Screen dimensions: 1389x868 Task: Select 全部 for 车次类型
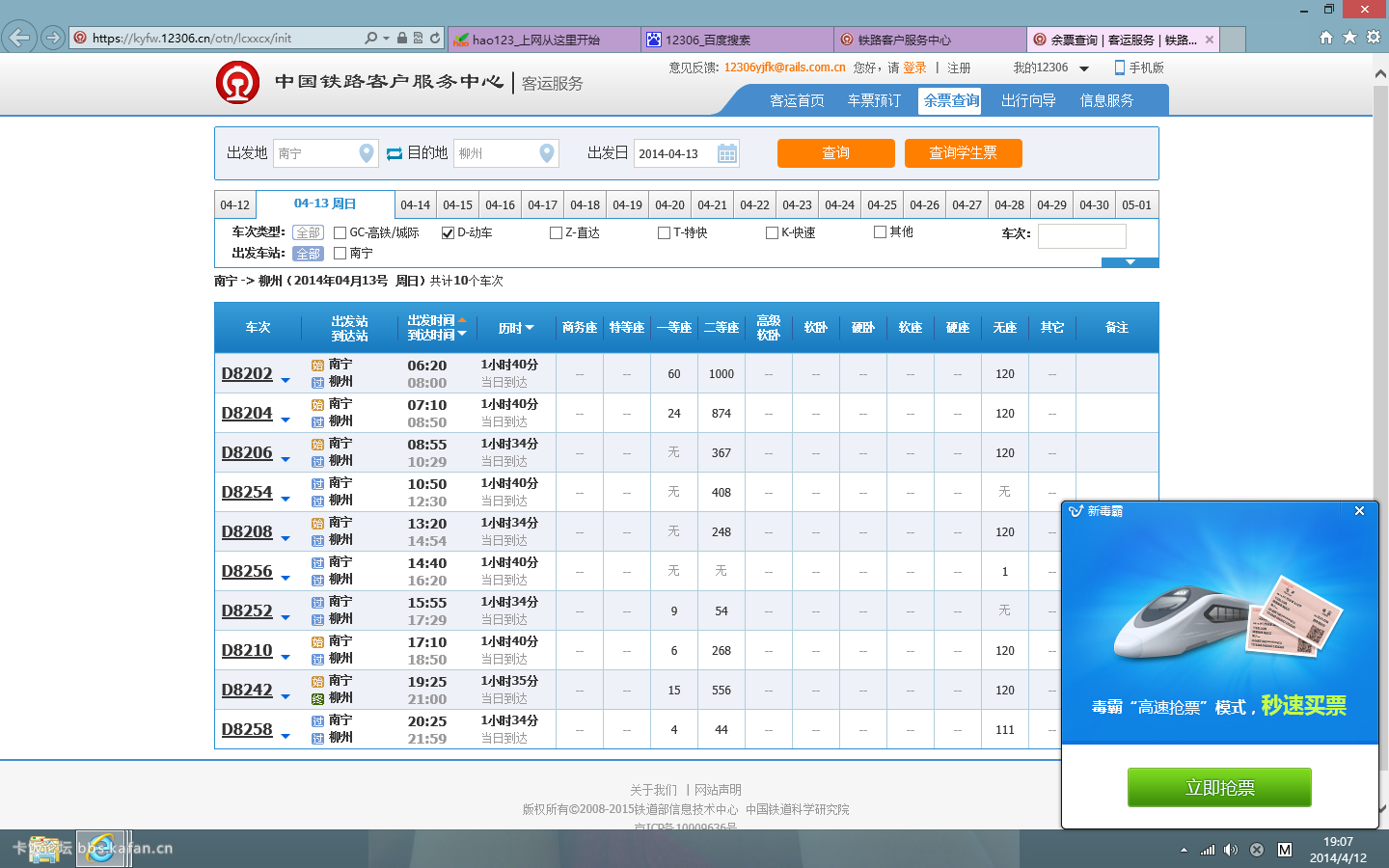(x=309, y=232)
